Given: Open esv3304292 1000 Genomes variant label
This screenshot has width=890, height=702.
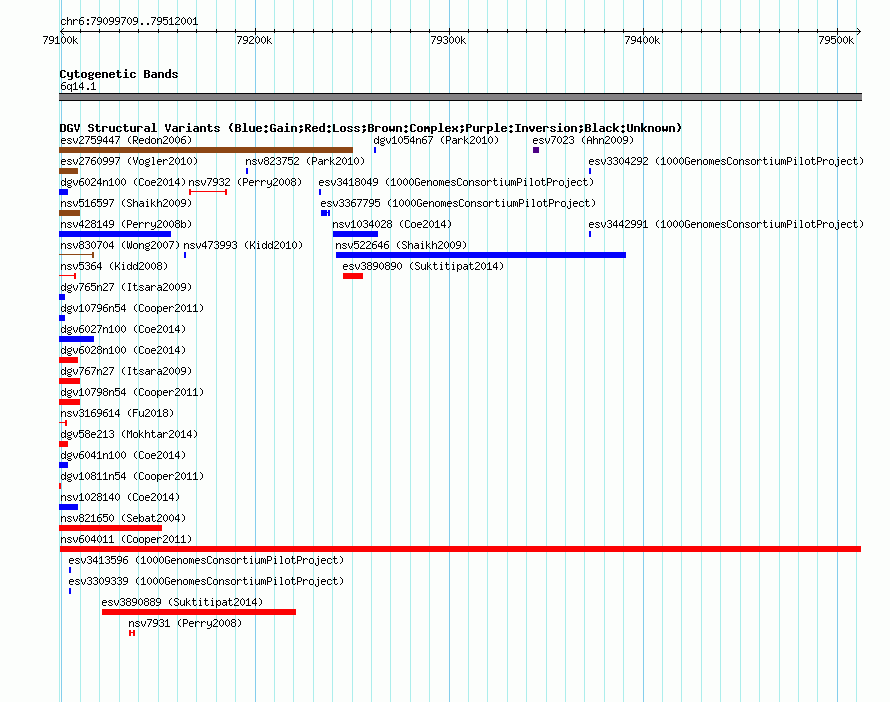Looking at the screenshot, I should click(x=726, y=161).
